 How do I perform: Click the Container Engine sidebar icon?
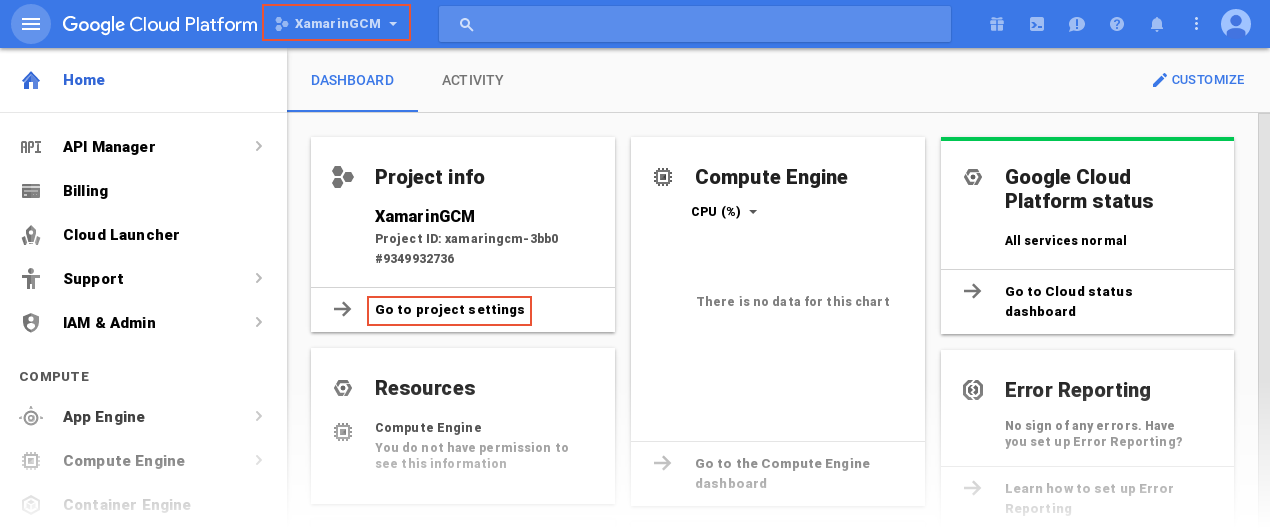(x=31, y=505)
